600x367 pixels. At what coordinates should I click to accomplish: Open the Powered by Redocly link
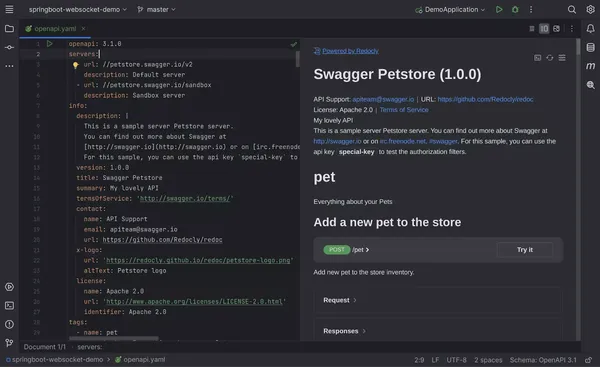point(350,51)
